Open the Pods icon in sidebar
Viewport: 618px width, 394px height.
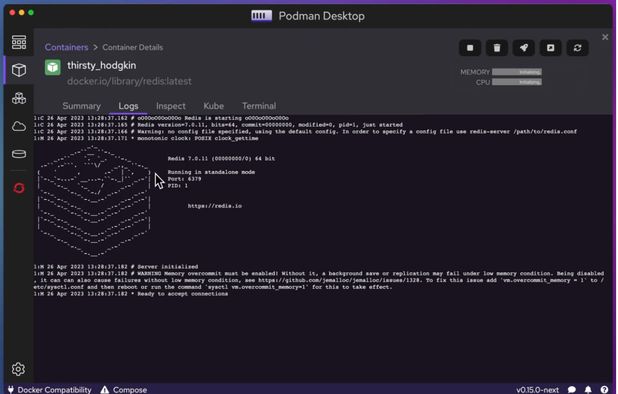click(x=19, y=98)
